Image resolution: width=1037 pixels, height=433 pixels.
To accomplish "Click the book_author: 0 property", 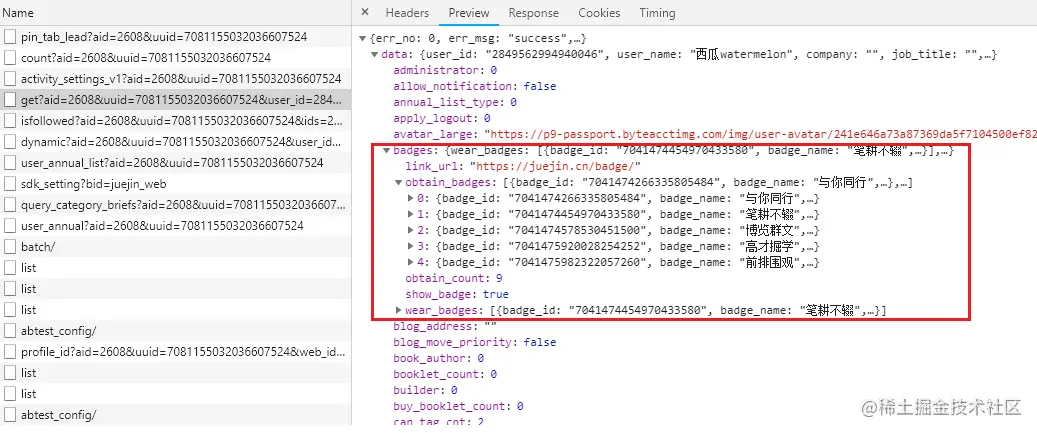I will 438,358.
